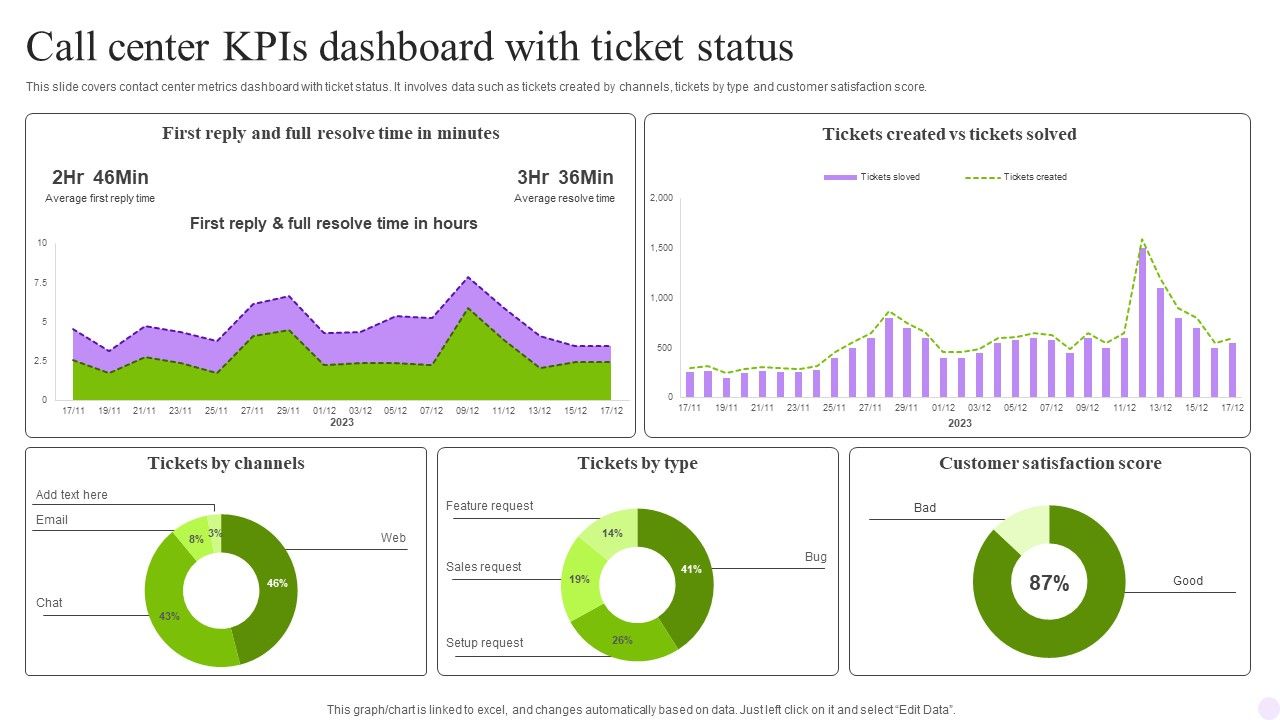Expand the Tickets by type panel
This screenshot has height=720, width=1280.
point(637,463)
